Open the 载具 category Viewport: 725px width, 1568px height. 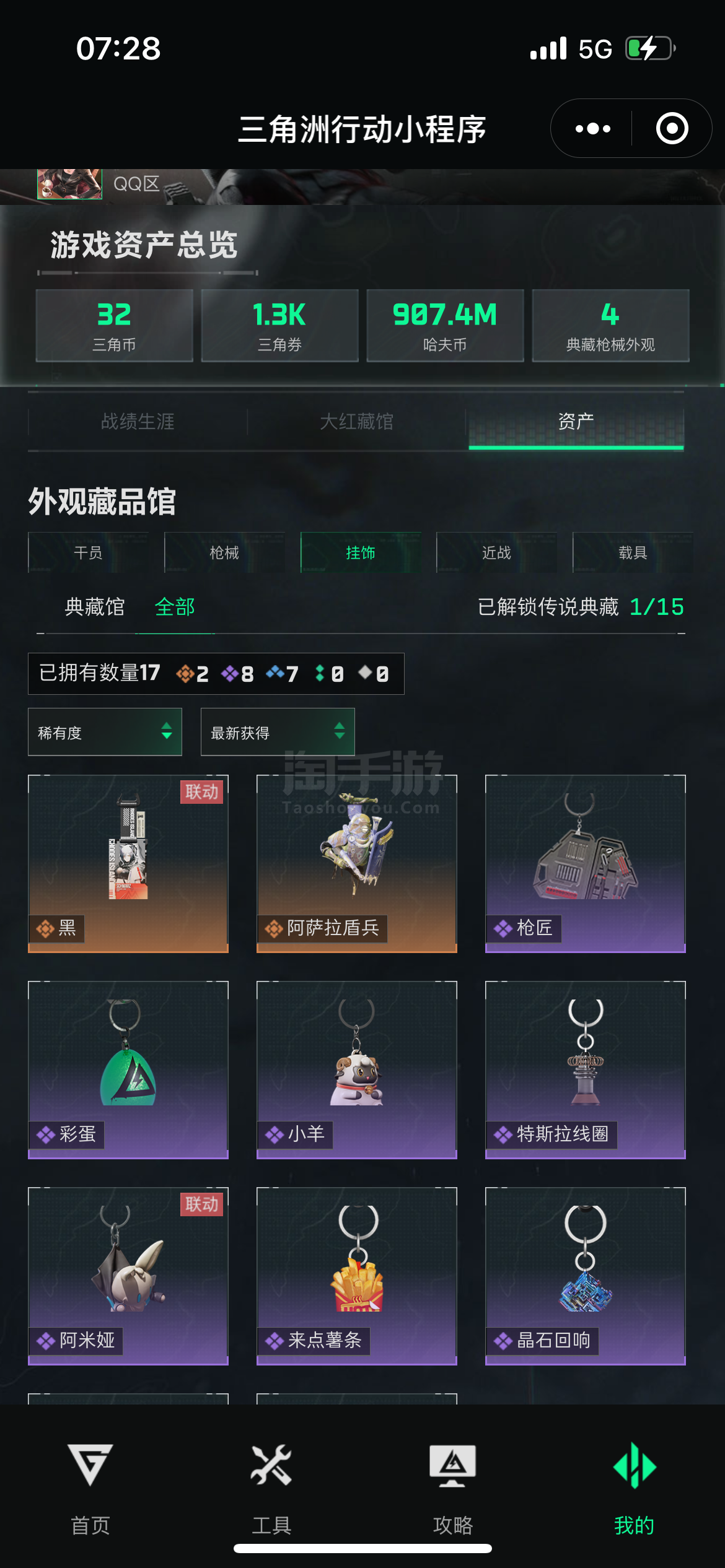click(x=633, y=552)
